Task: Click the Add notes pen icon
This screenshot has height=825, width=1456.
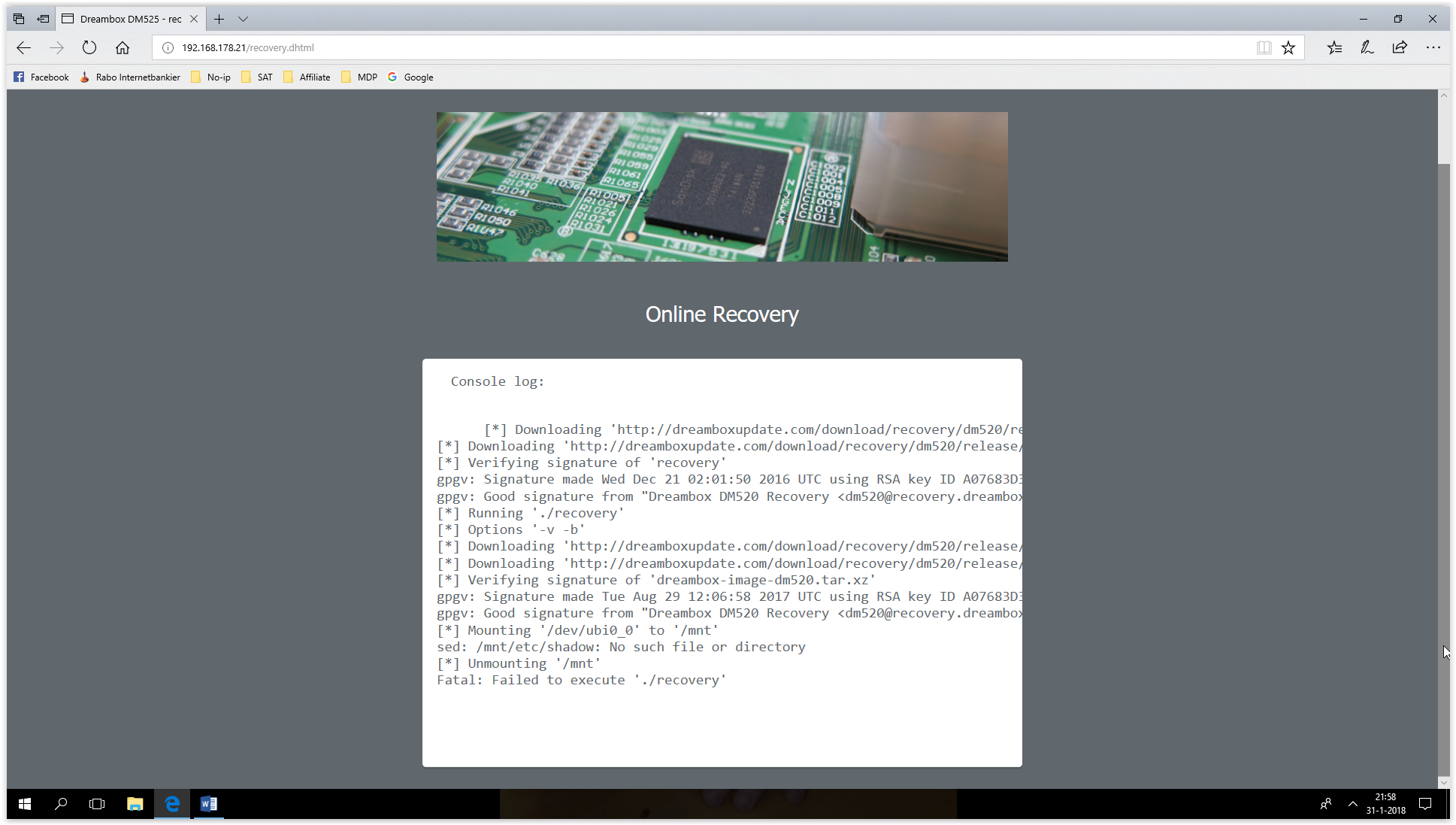Action: point(1367,47)
